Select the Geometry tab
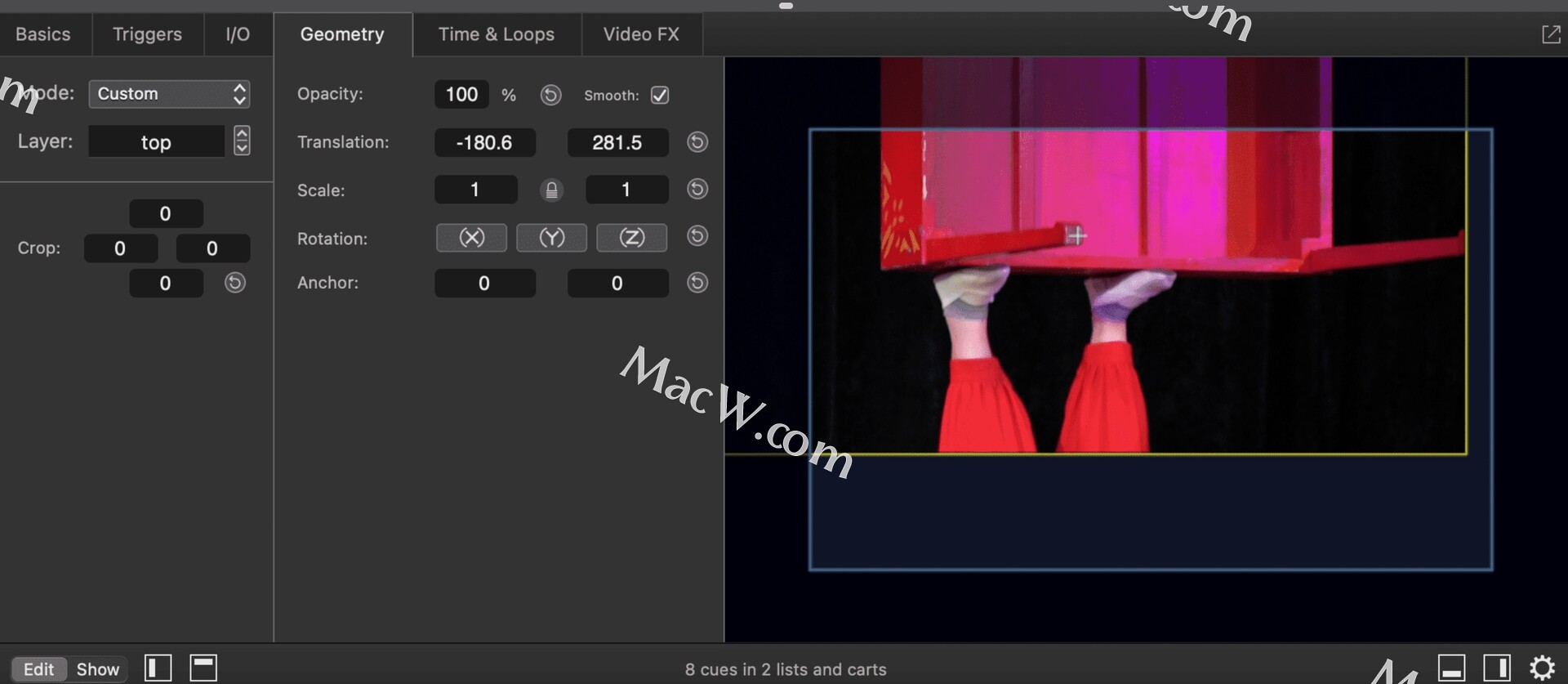The width and height of the screenshot is (1568, 684). [342, 34]
